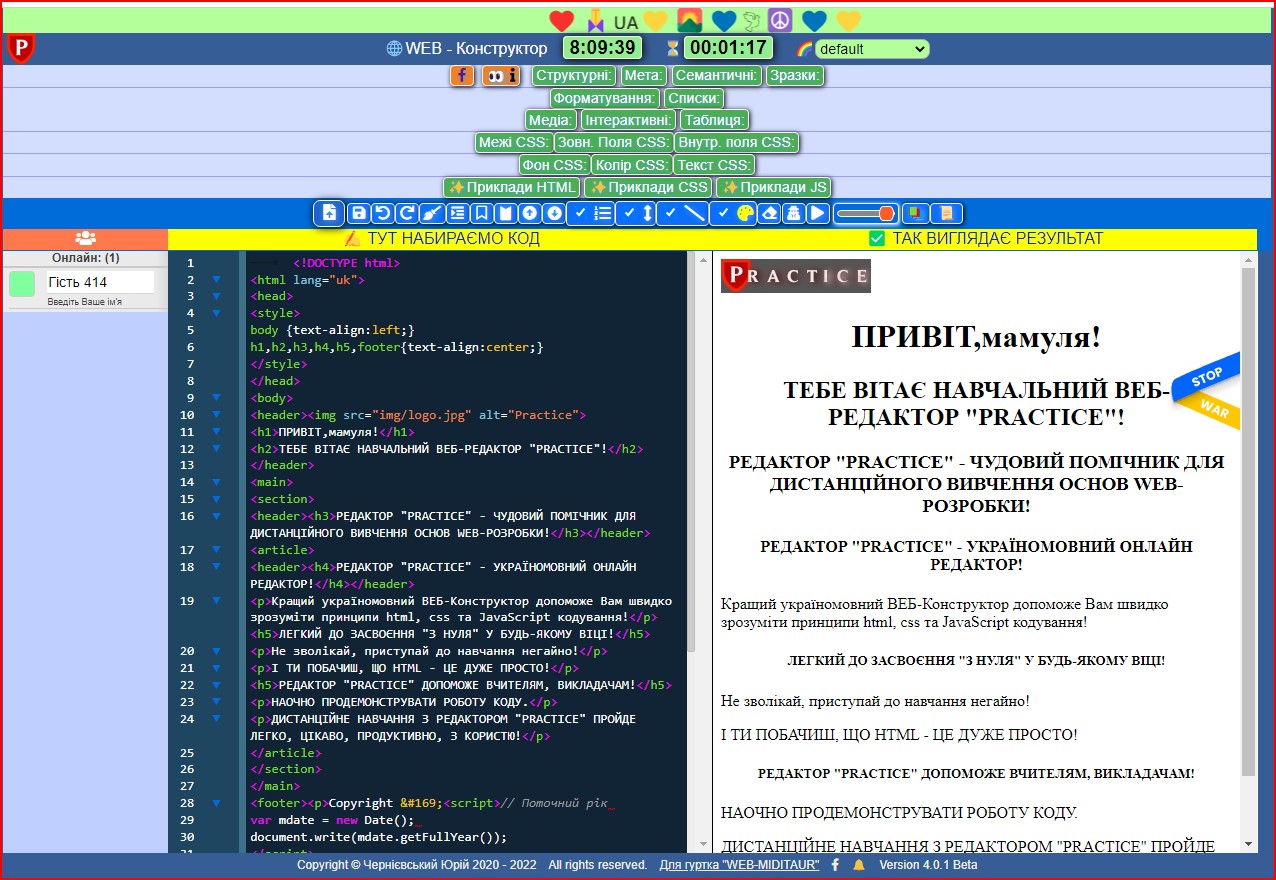The width and height of the screenshot is (1276, 880).
Task: Click the circled down-arrow download icon
Action: click(x=554, y=213)
